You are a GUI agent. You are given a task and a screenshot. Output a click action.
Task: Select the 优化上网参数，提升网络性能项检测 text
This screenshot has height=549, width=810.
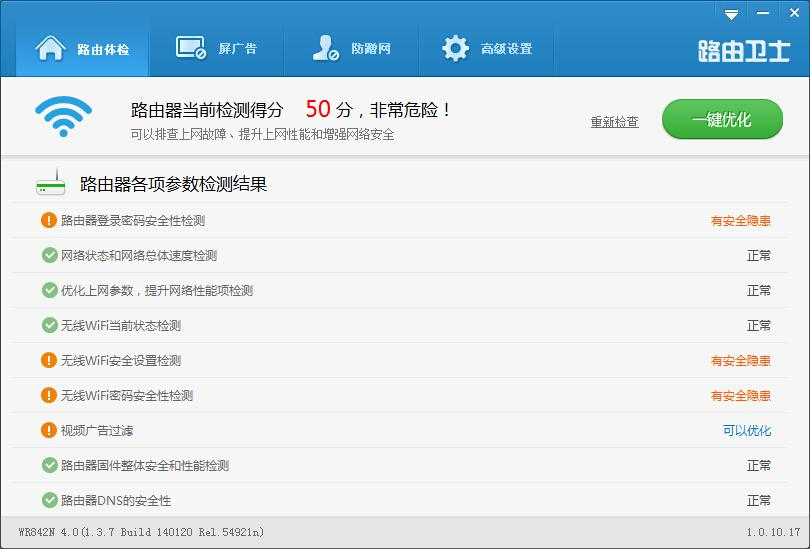click(157, 291)
